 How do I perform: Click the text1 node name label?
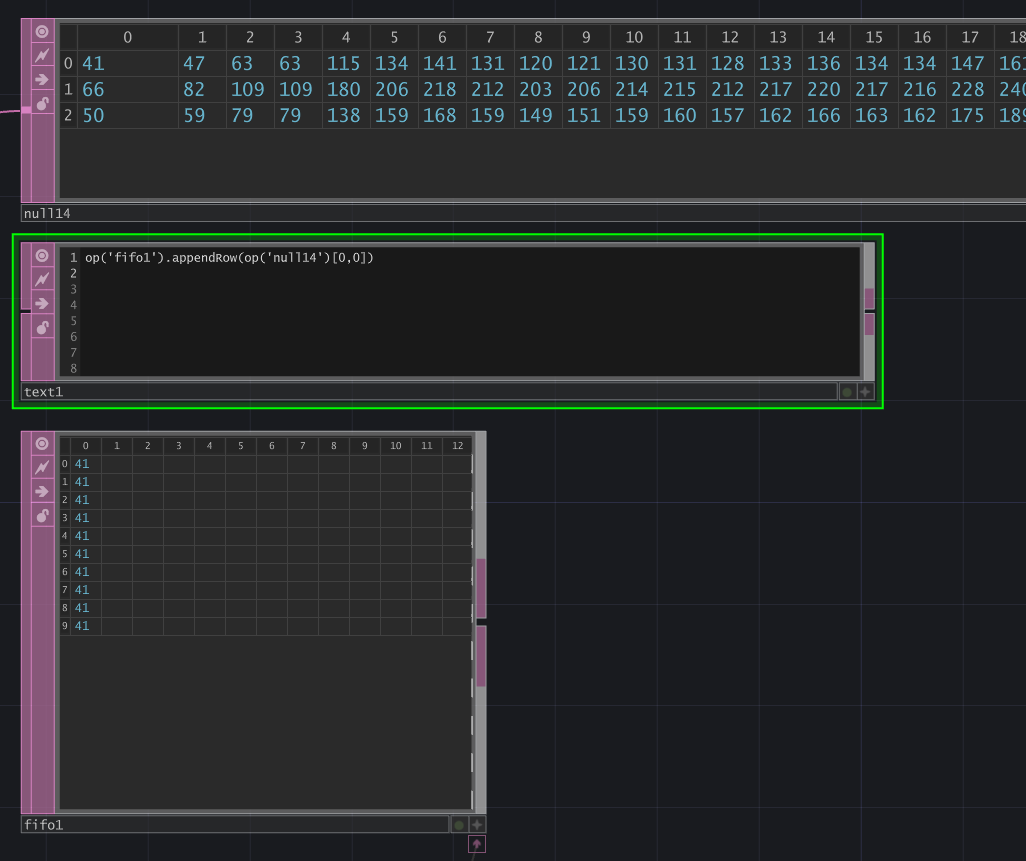pyautogui.click(x=44, y=392)
